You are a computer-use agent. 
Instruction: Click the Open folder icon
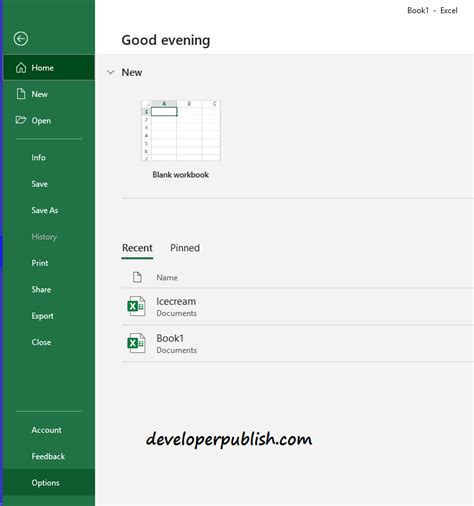pyautogui.click(x=21, y=120)
